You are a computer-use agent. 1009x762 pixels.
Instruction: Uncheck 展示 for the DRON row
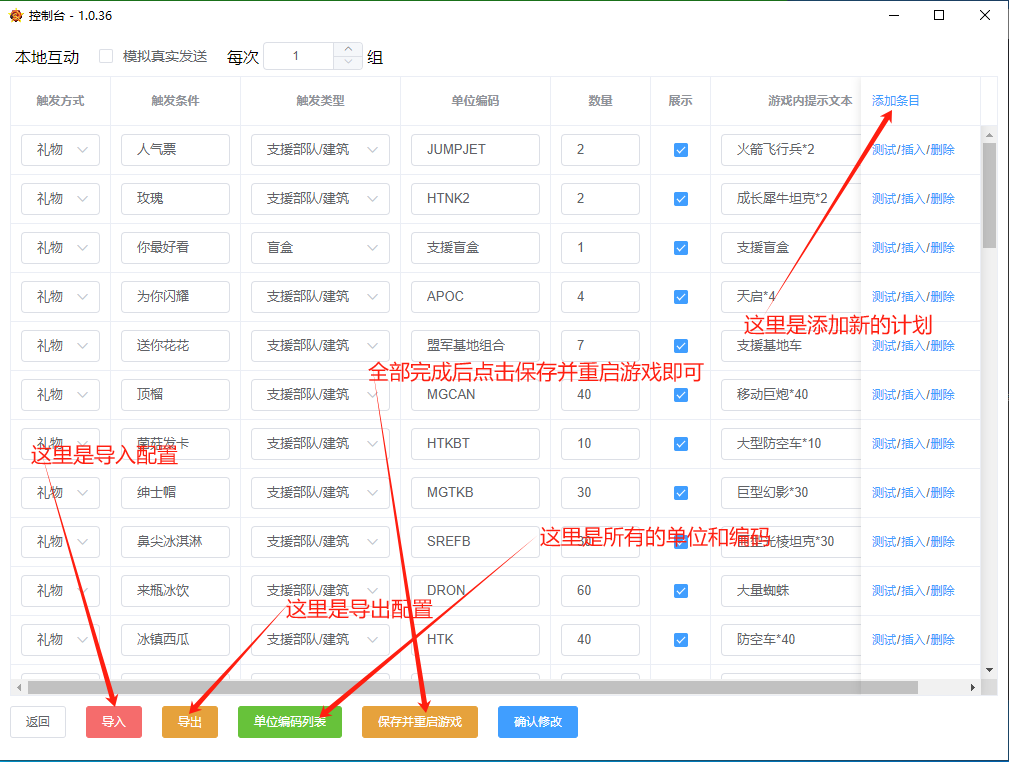pyautogui.click(x=680, y=590)
